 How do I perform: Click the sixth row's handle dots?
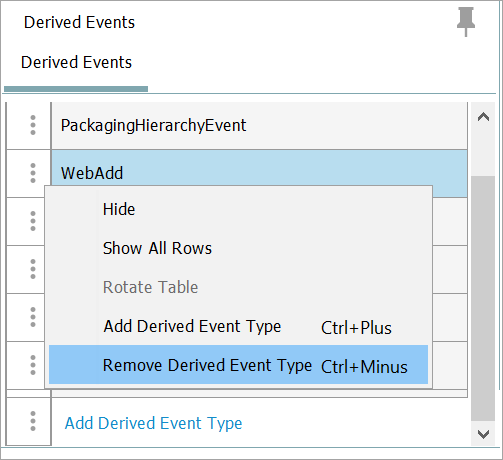[33, 365]
